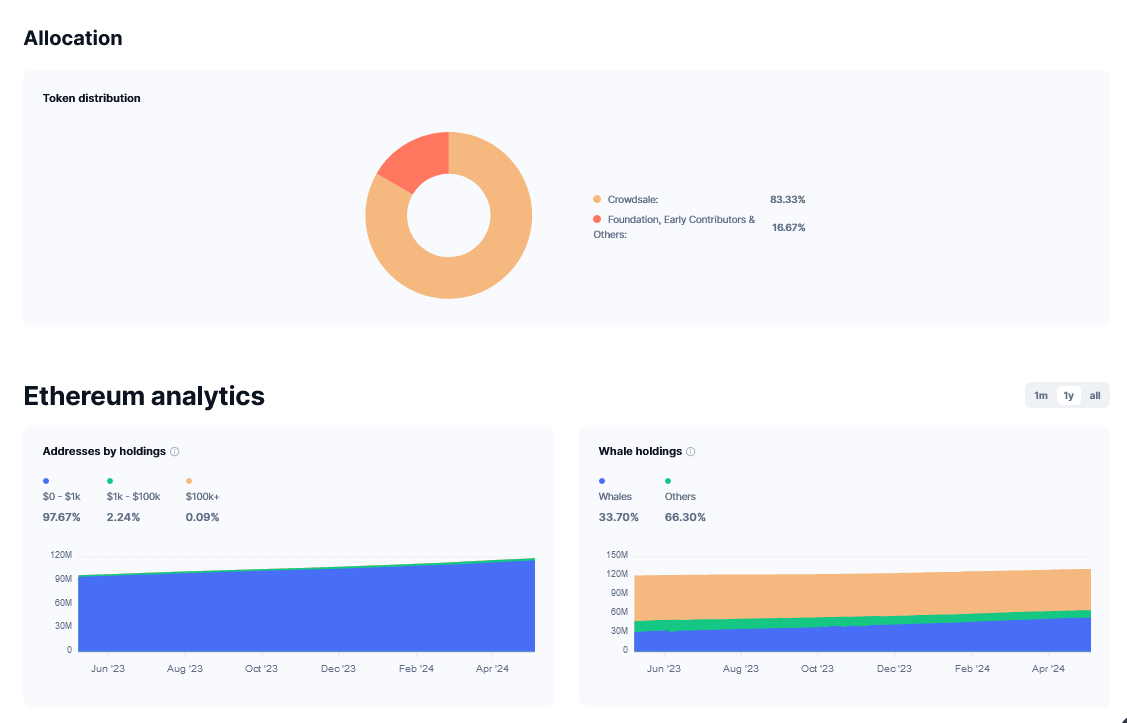Click the orange area in Whale holdings chart

click(850, 595)
